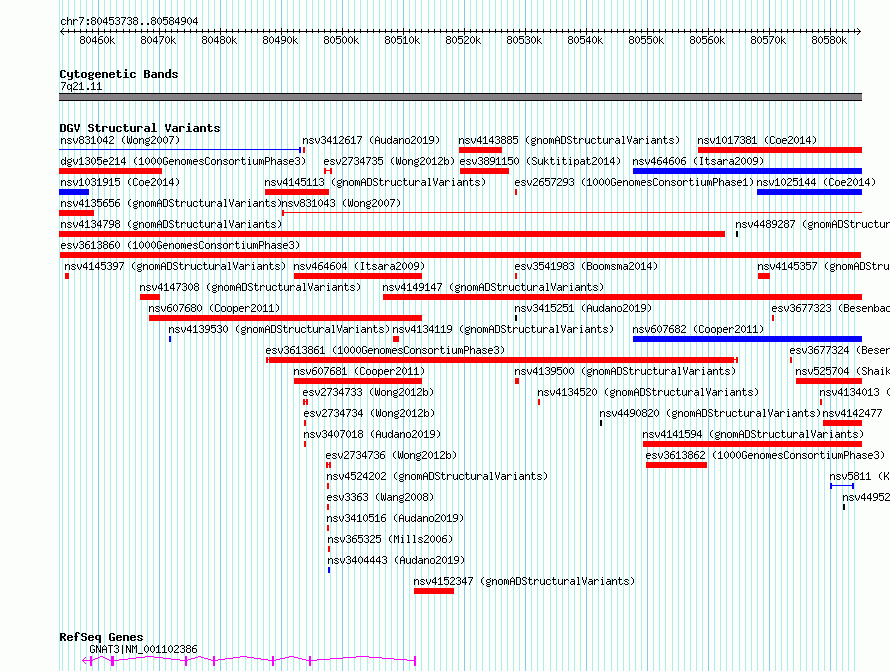Open the esv3613860 variant label

[x=180, y=245]
